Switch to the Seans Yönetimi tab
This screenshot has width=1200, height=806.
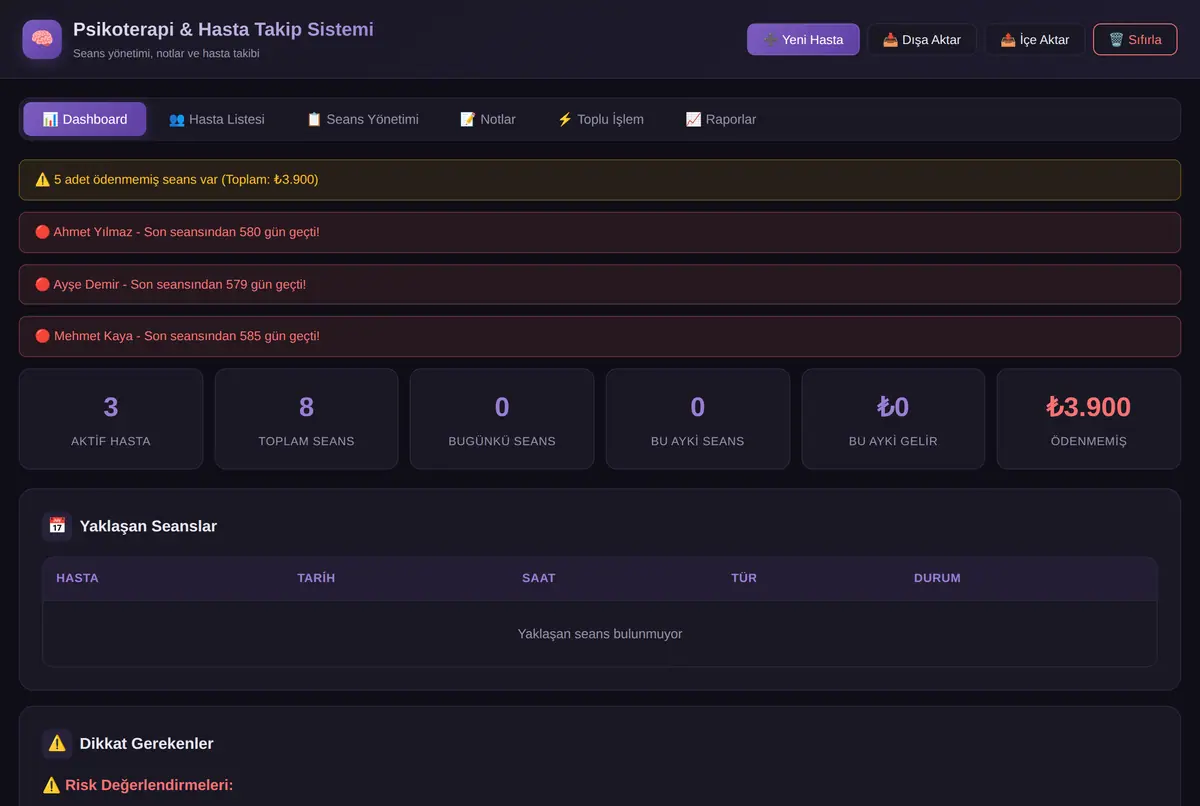point(362,119)
